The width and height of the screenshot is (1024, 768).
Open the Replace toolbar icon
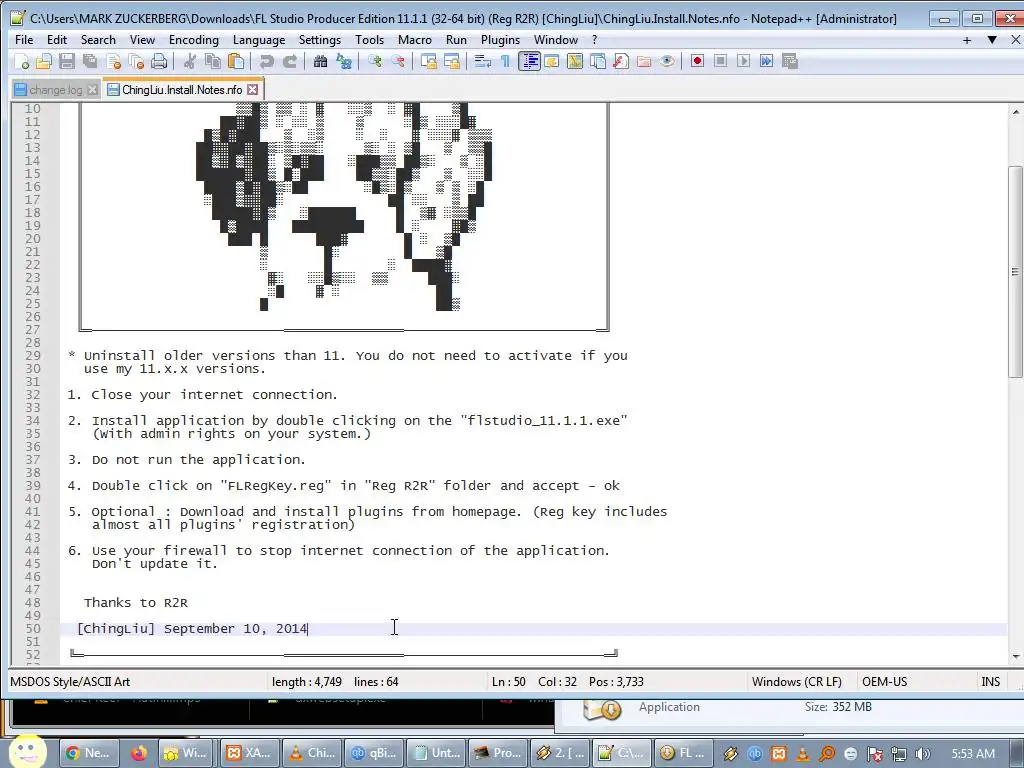coord(344,61)
